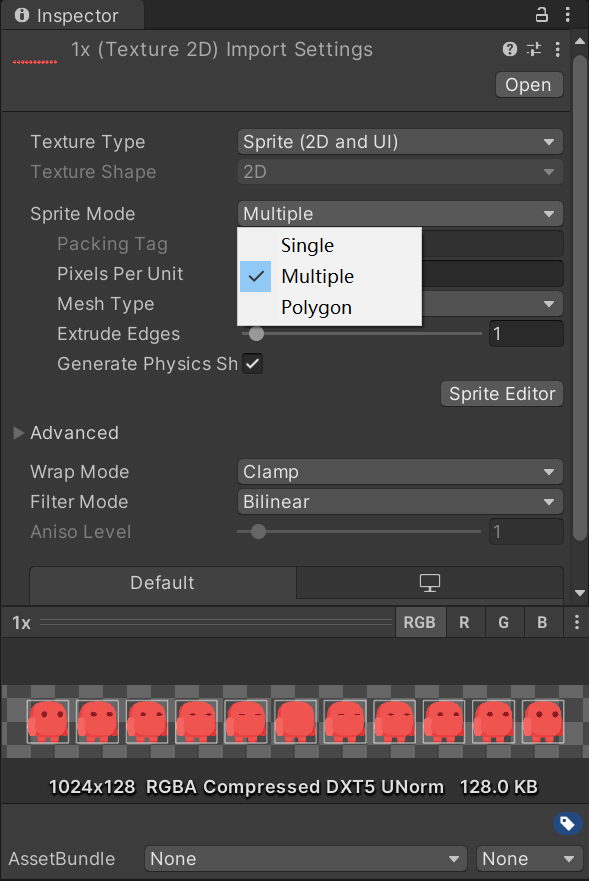
Task: Click the first red sprite thumbnail
Action: pyautogui.click(x=48, y=721)
